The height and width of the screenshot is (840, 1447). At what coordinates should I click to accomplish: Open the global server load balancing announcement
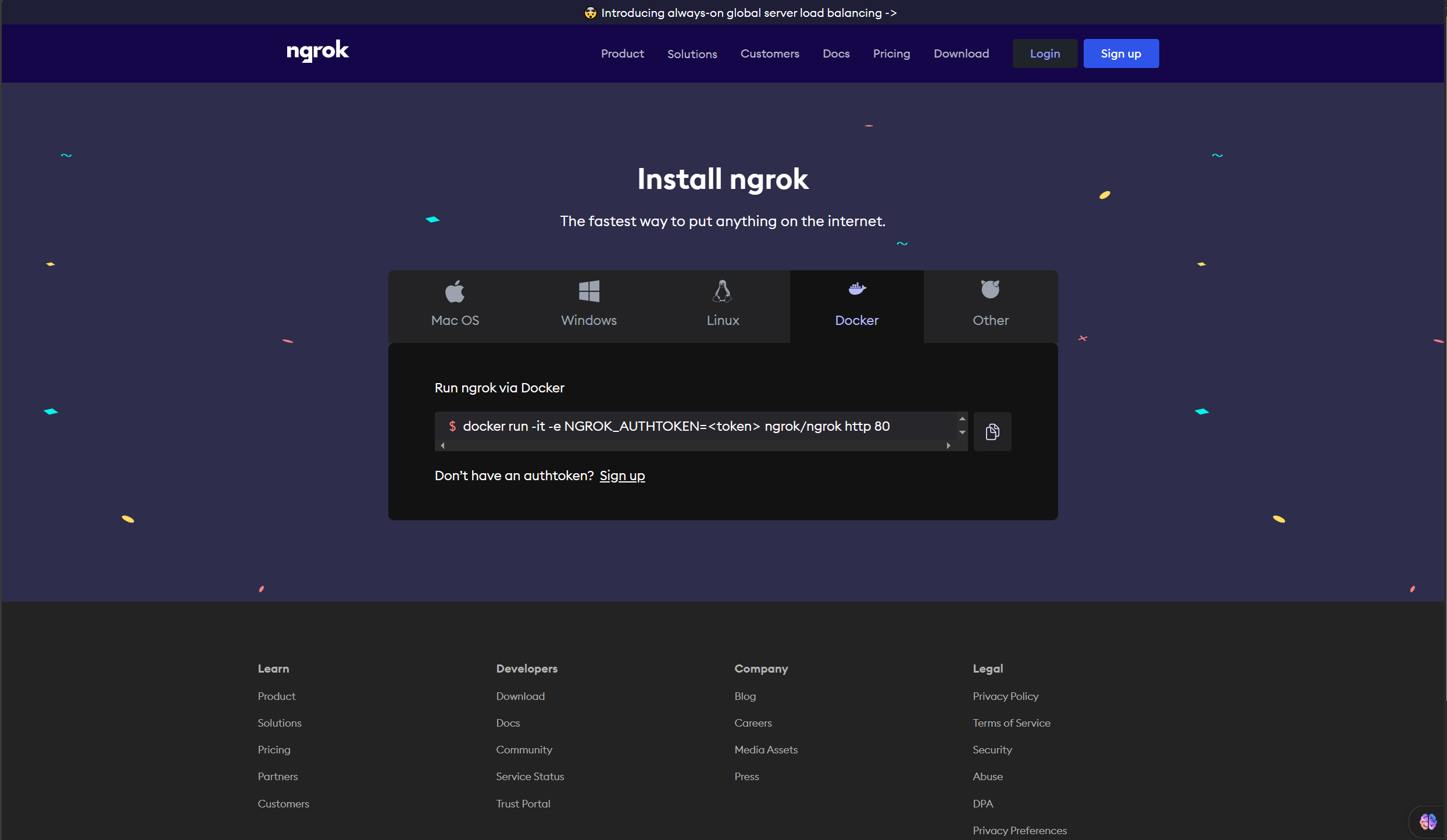(x=741, y=13)
